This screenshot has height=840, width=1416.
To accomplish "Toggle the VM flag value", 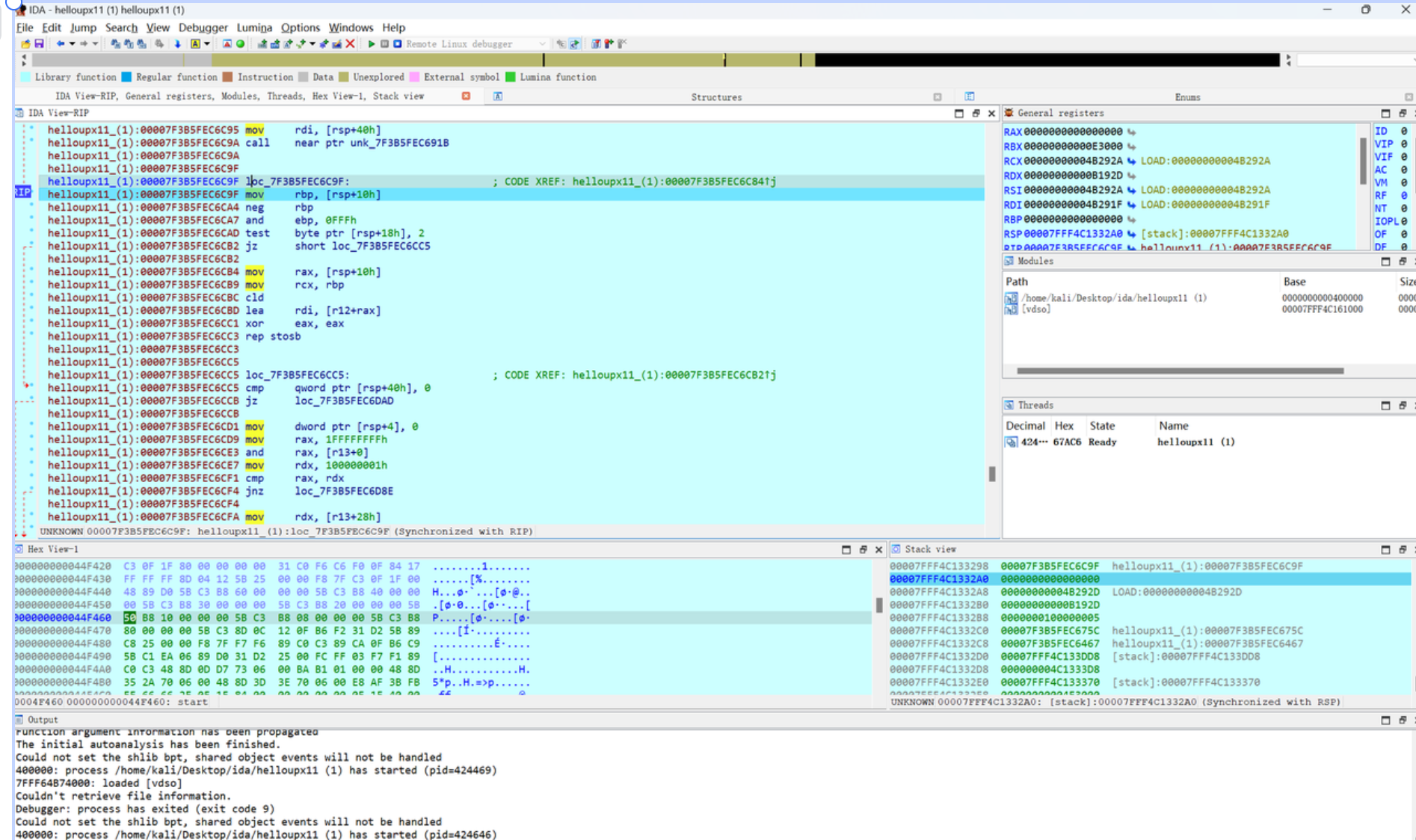I will click(x=1403, y=182).
